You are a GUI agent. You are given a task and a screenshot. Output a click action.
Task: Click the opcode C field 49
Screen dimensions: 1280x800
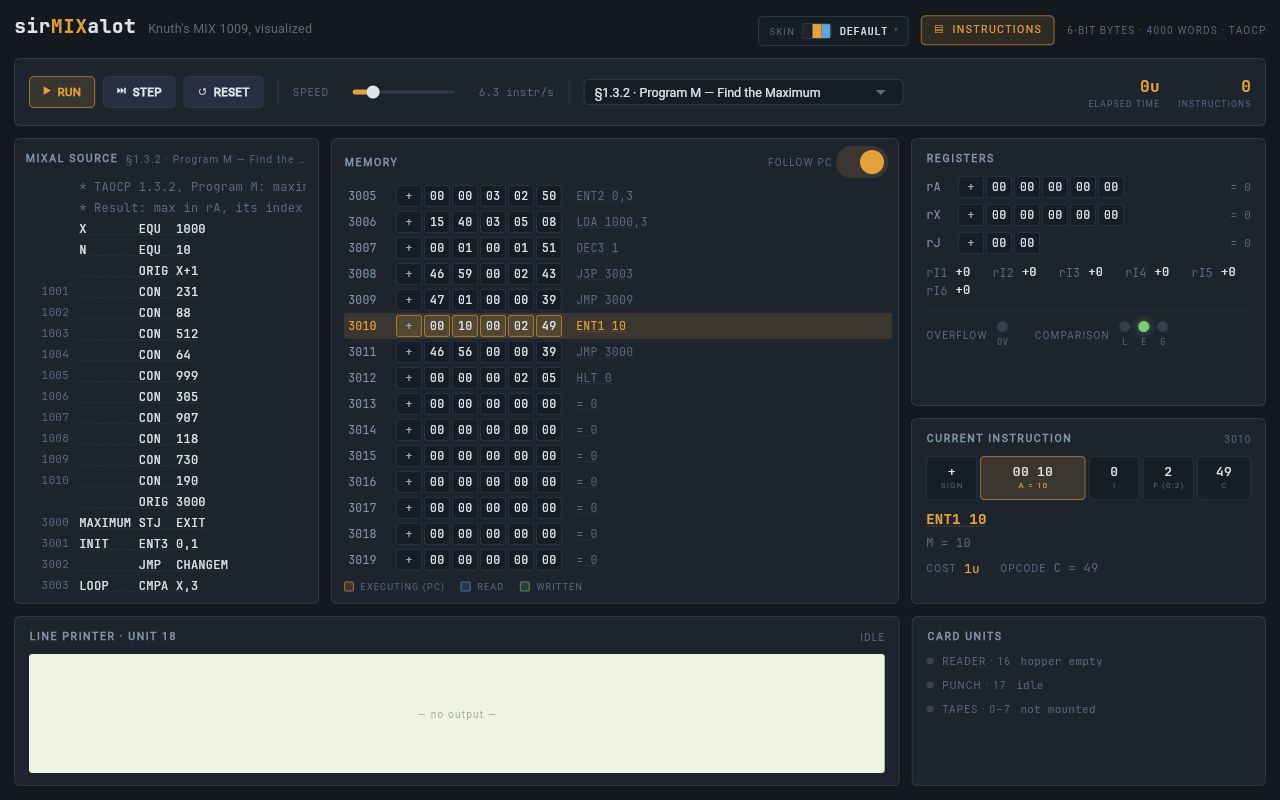pos(1224,478)
